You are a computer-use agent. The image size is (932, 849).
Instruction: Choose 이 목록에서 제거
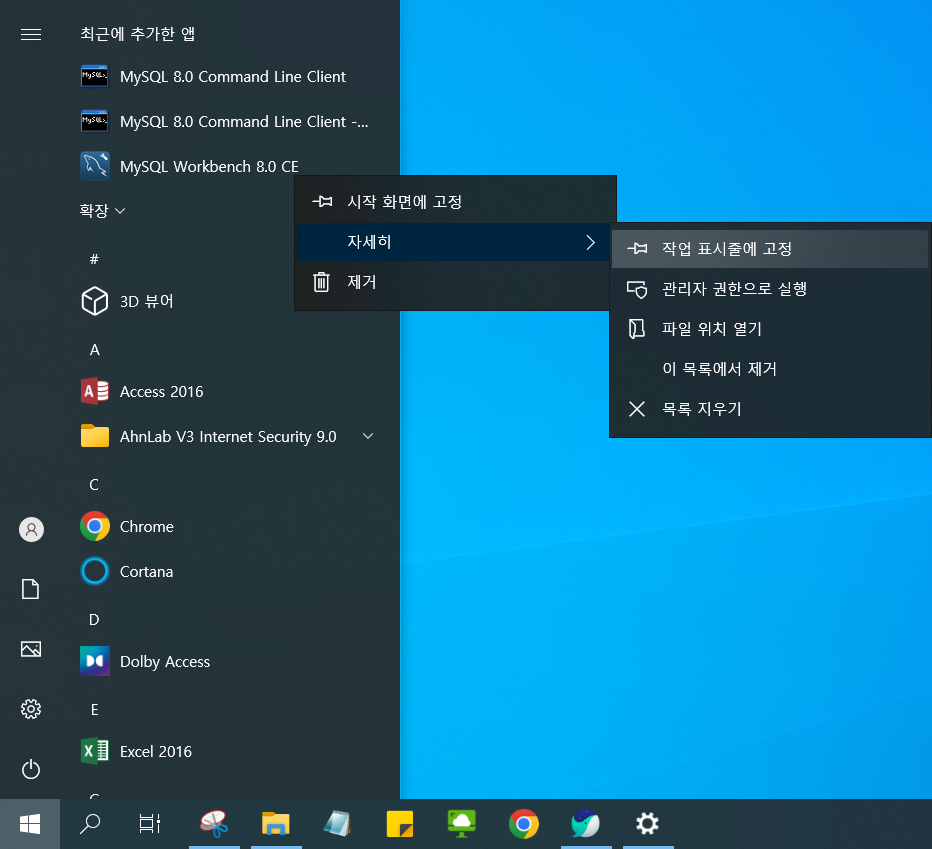(x=770, y=369)
